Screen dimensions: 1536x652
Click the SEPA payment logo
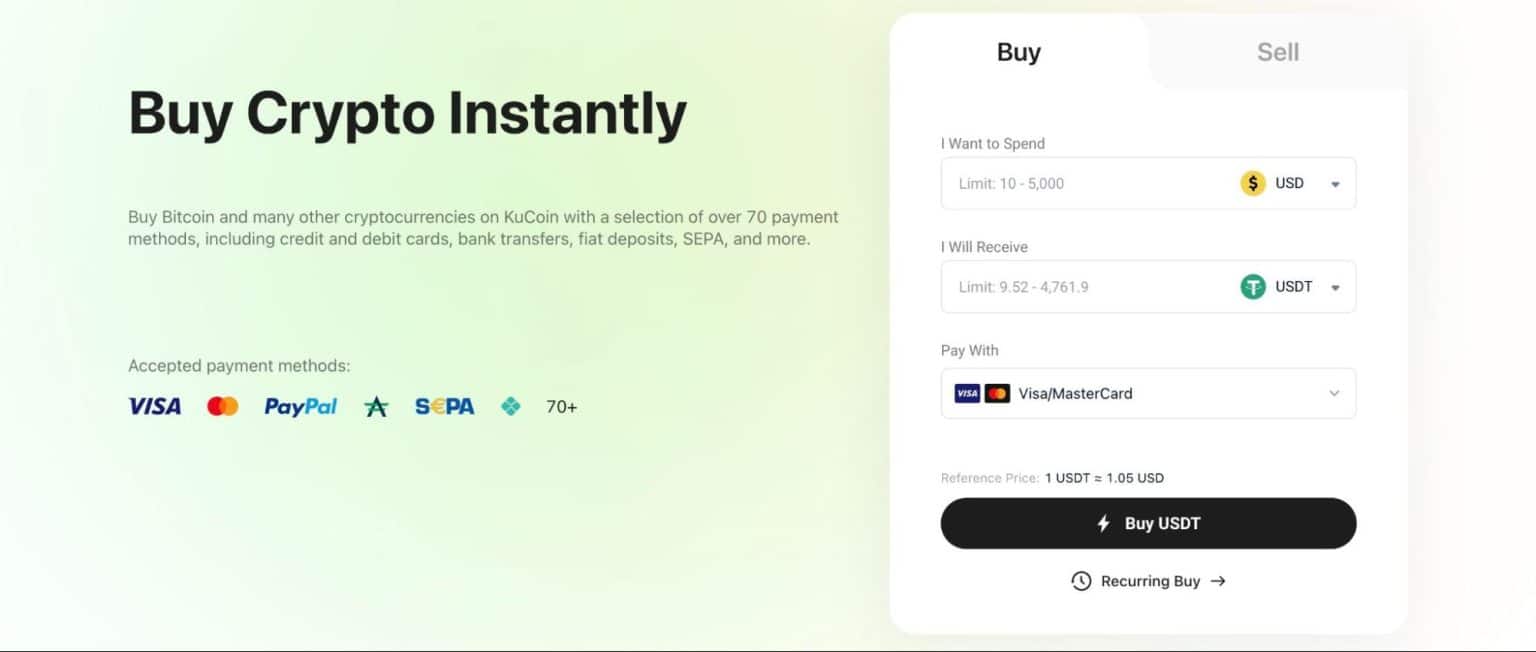tap(444, 405)
